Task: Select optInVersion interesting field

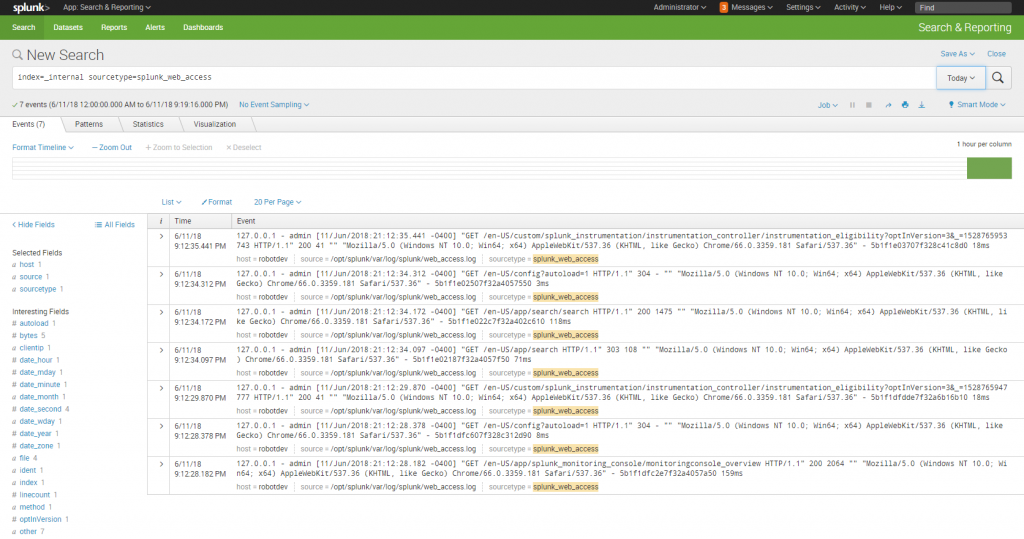Action: click(40, 519)
